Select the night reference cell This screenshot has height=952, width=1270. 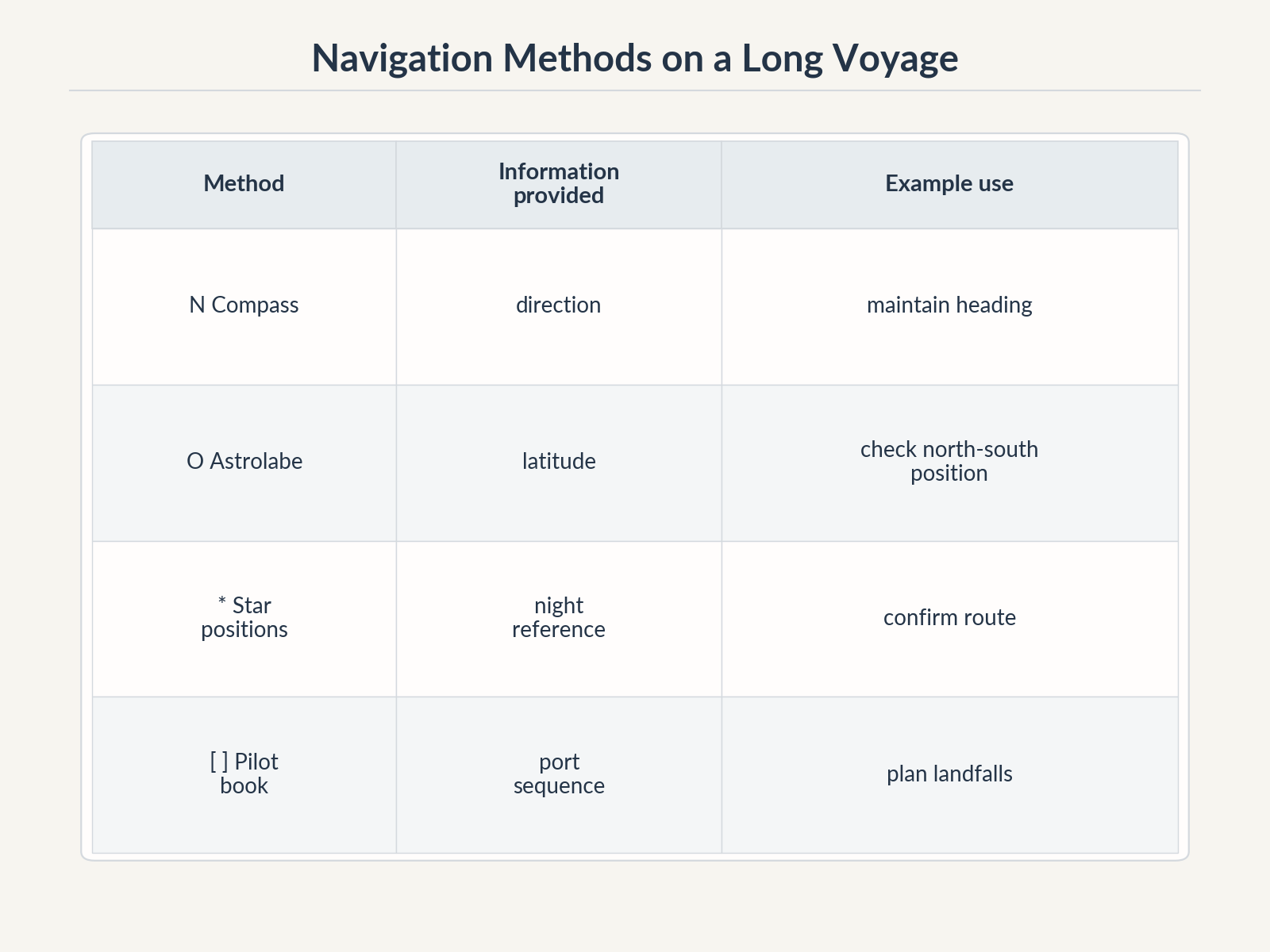pyautogui.click(x=559, y=619)
